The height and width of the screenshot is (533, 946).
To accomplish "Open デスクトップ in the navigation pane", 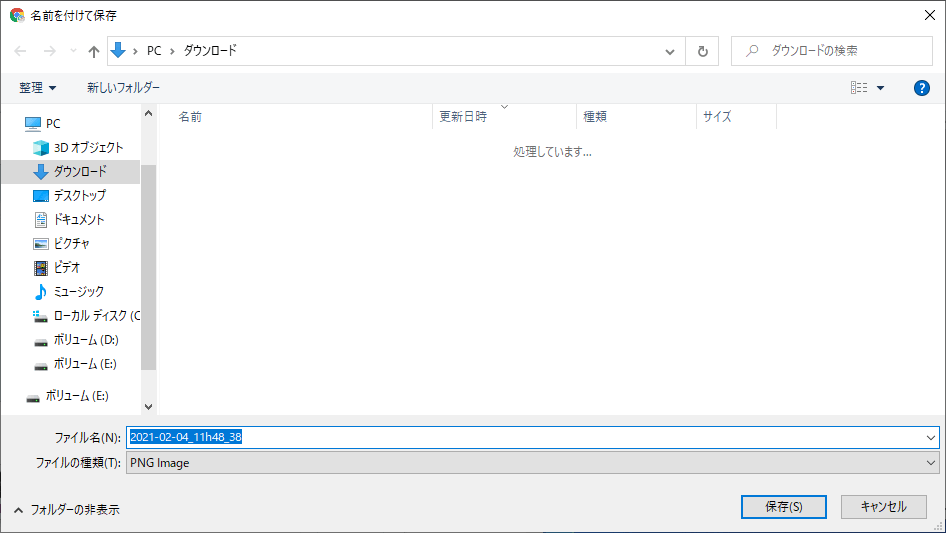I will [79, 195].
